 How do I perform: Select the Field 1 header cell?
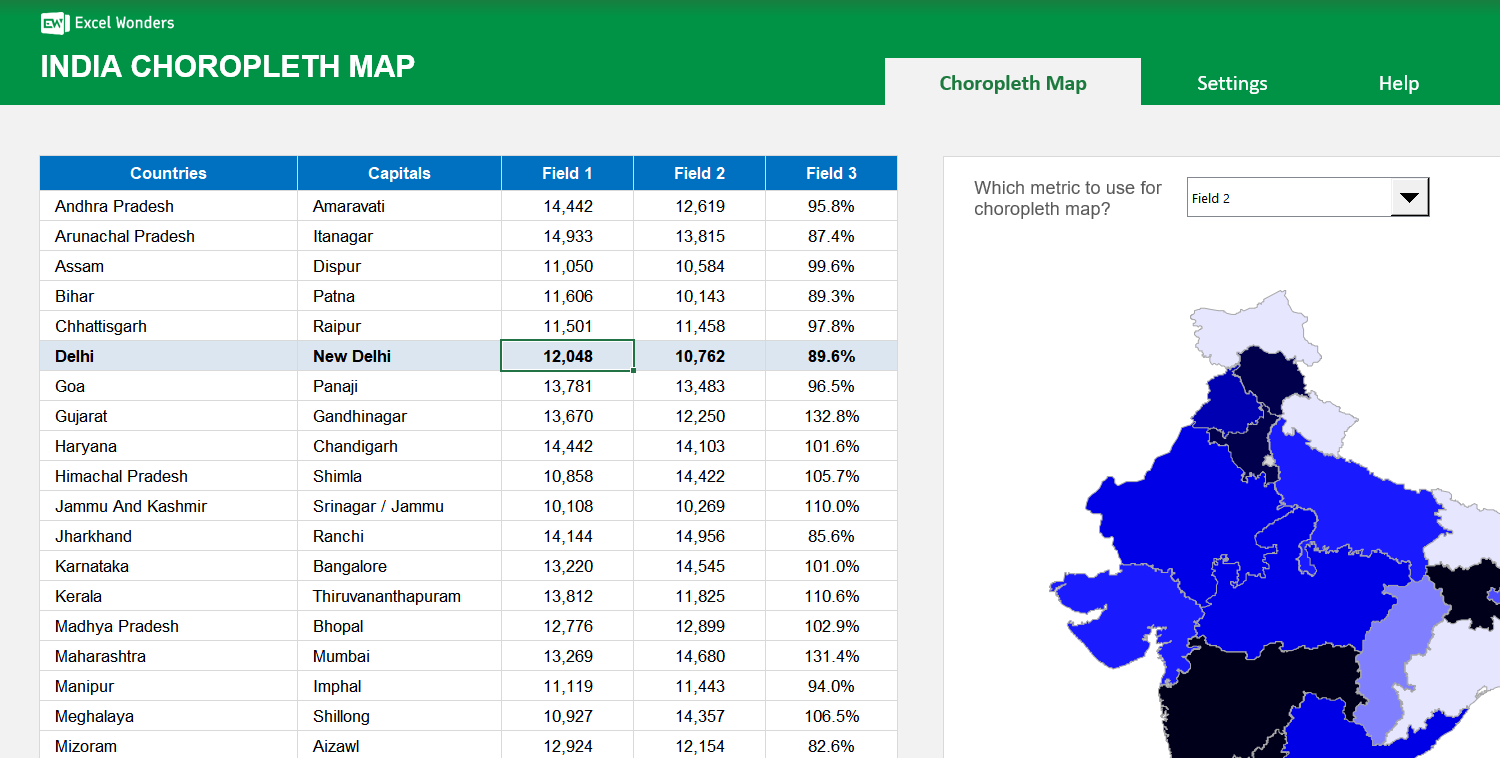(566, 172)
